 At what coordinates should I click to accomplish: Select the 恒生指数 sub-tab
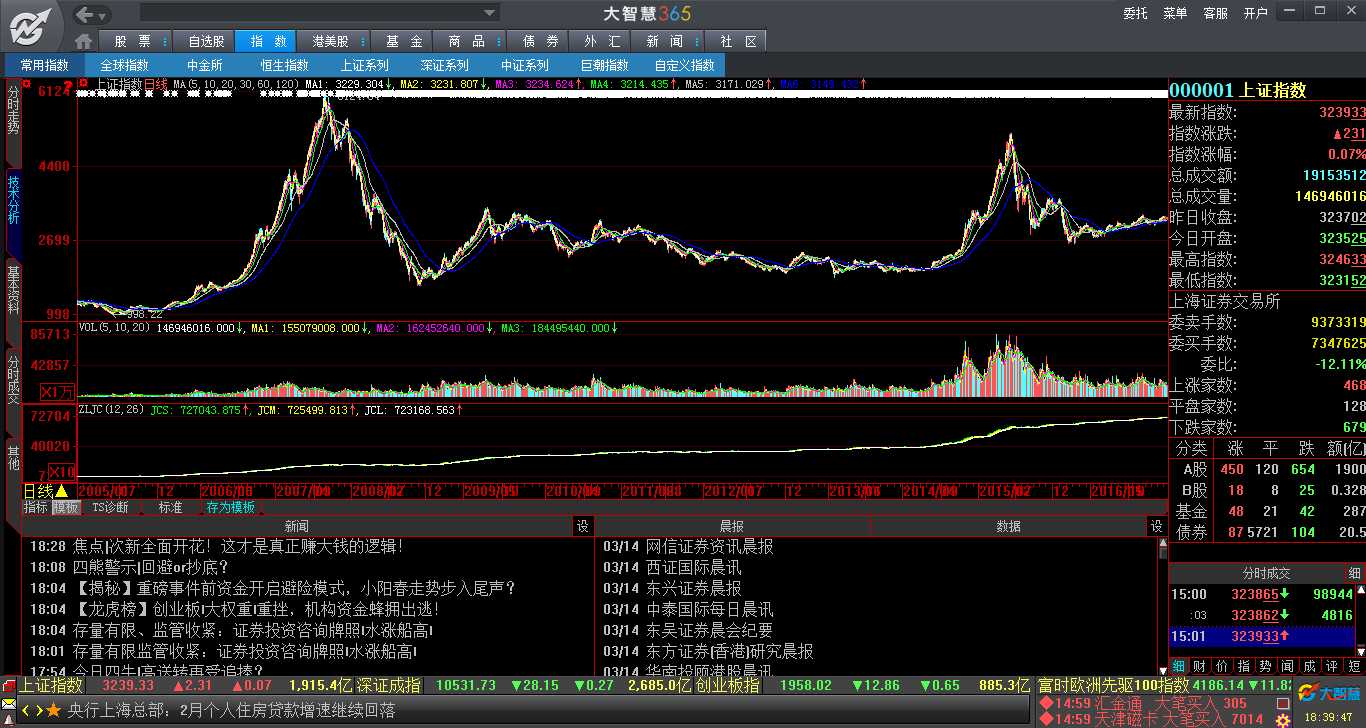tap(284, 65)
